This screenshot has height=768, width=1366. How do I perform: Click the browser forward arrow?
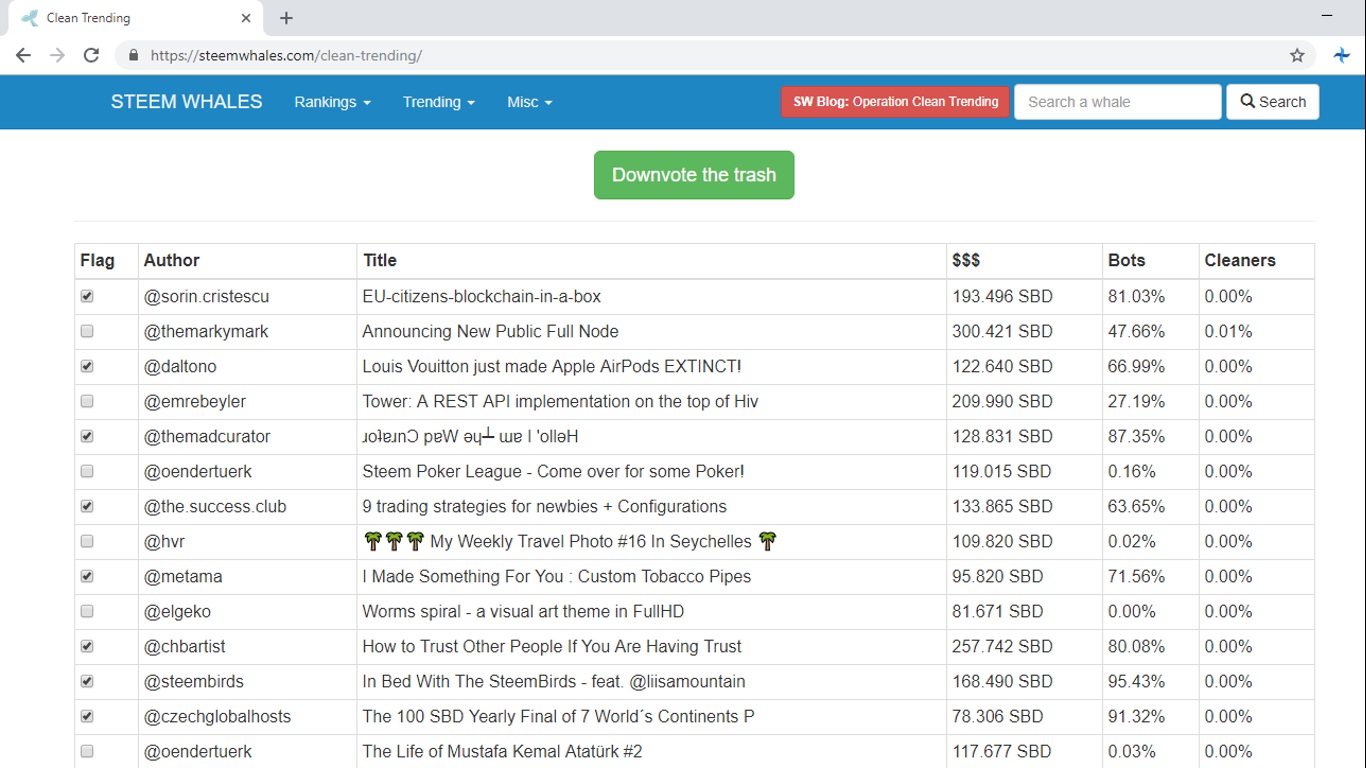coord(57,56)
